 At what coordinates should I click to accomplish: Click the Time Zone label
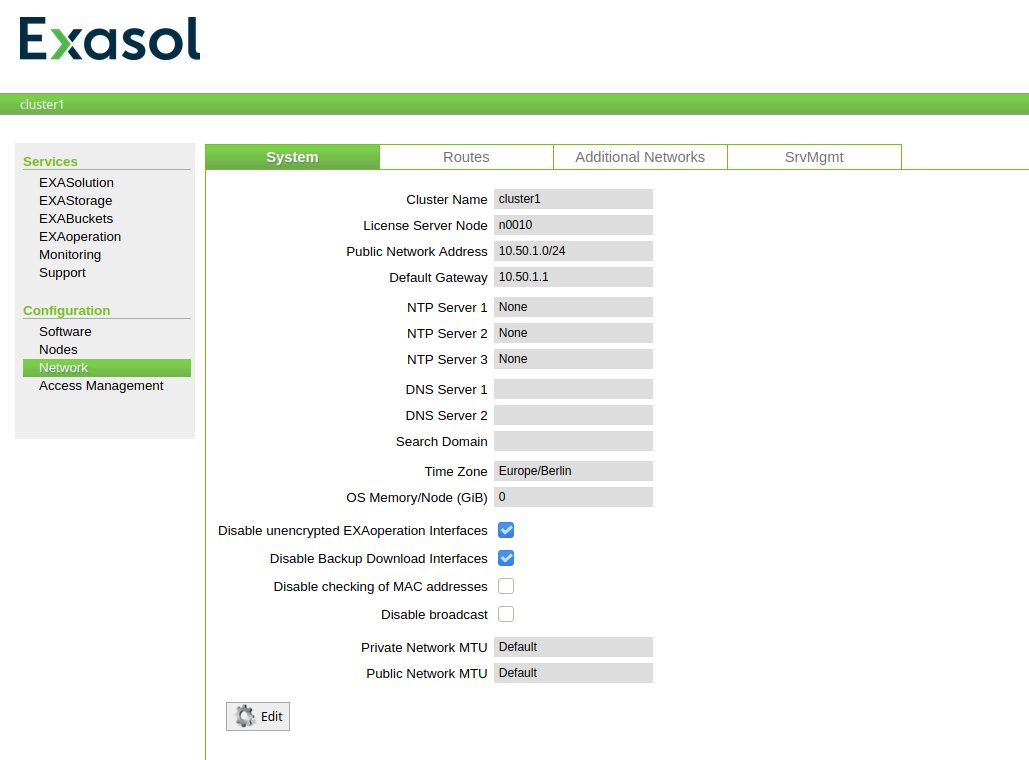pyautogui.click(x=456, y=472)
